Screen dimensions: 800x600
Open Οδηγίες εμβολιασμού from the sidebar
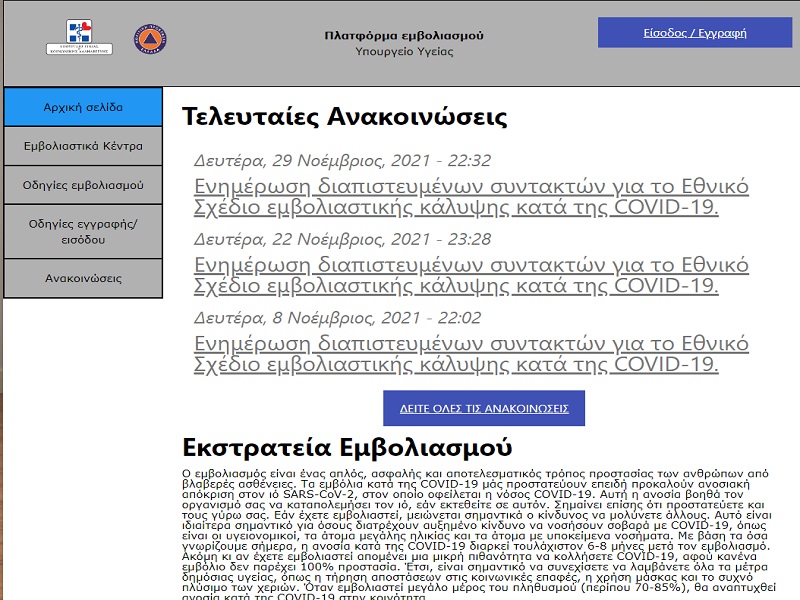83,185
